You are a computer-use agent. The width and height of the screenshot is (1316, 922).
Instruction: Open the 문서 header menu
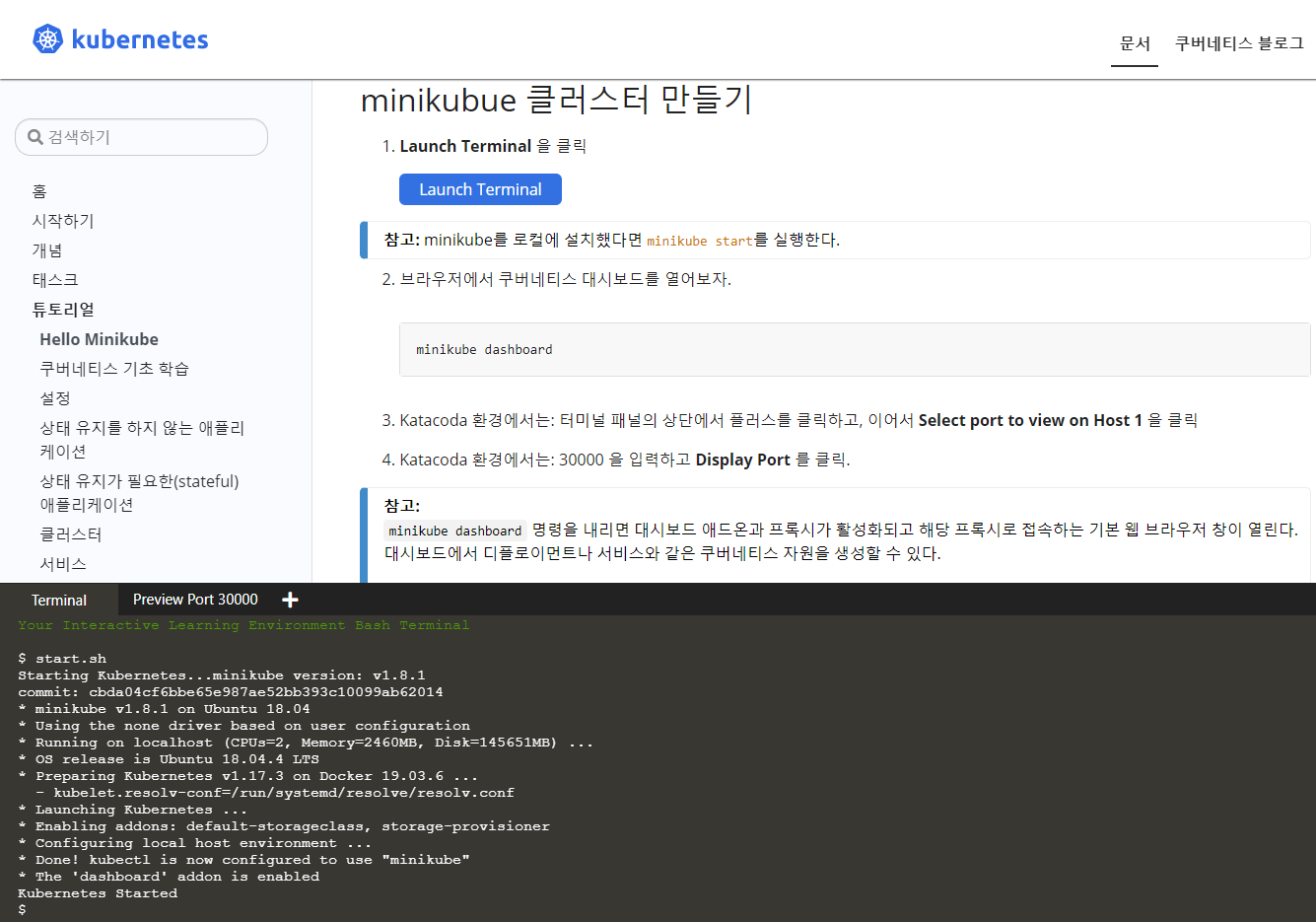(x=1135, y=43)
